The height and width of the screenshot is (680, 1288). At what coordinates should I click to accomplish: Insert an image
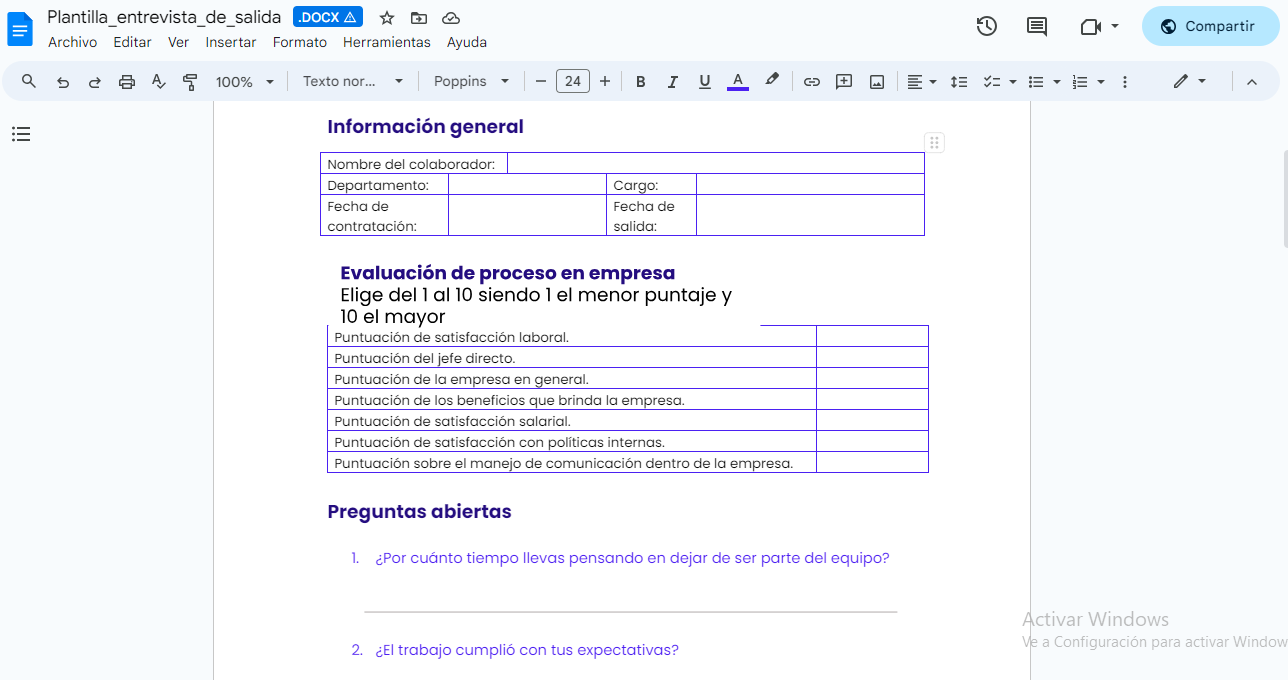(876, 81)
